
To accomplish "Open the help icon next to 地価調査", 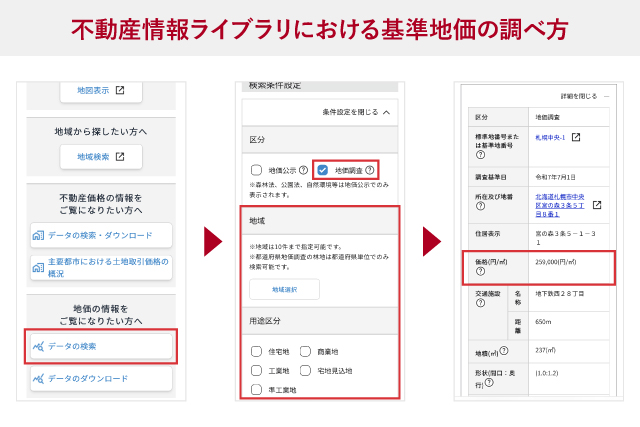I will 369,170.
